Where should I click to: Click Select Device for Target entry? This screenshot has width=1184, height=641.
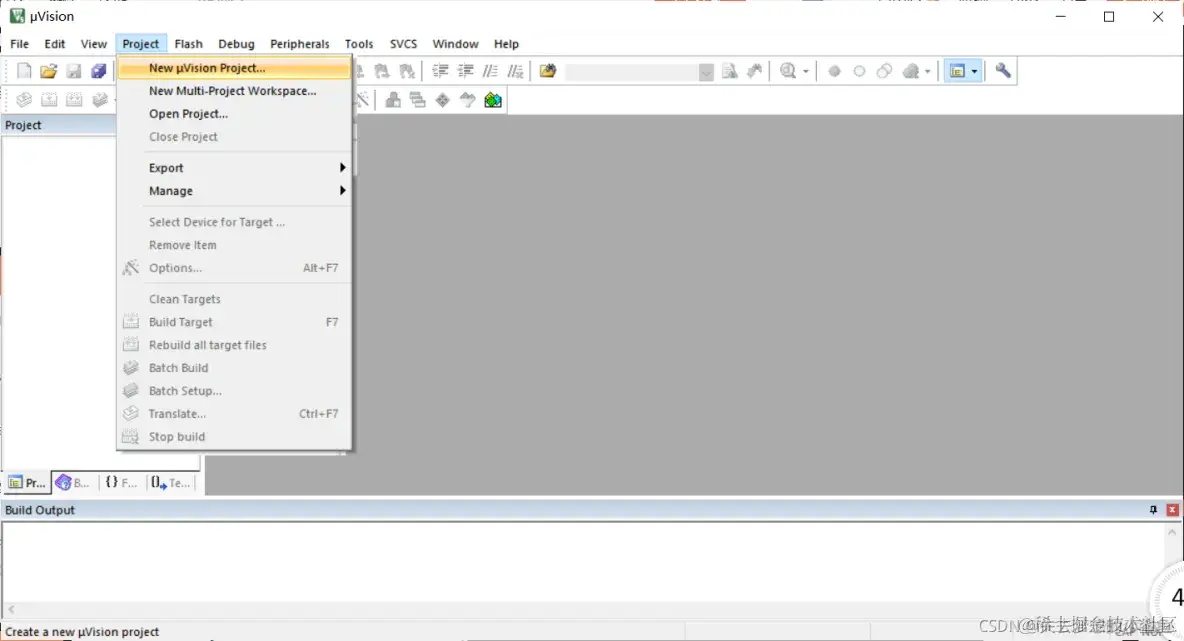235,222
